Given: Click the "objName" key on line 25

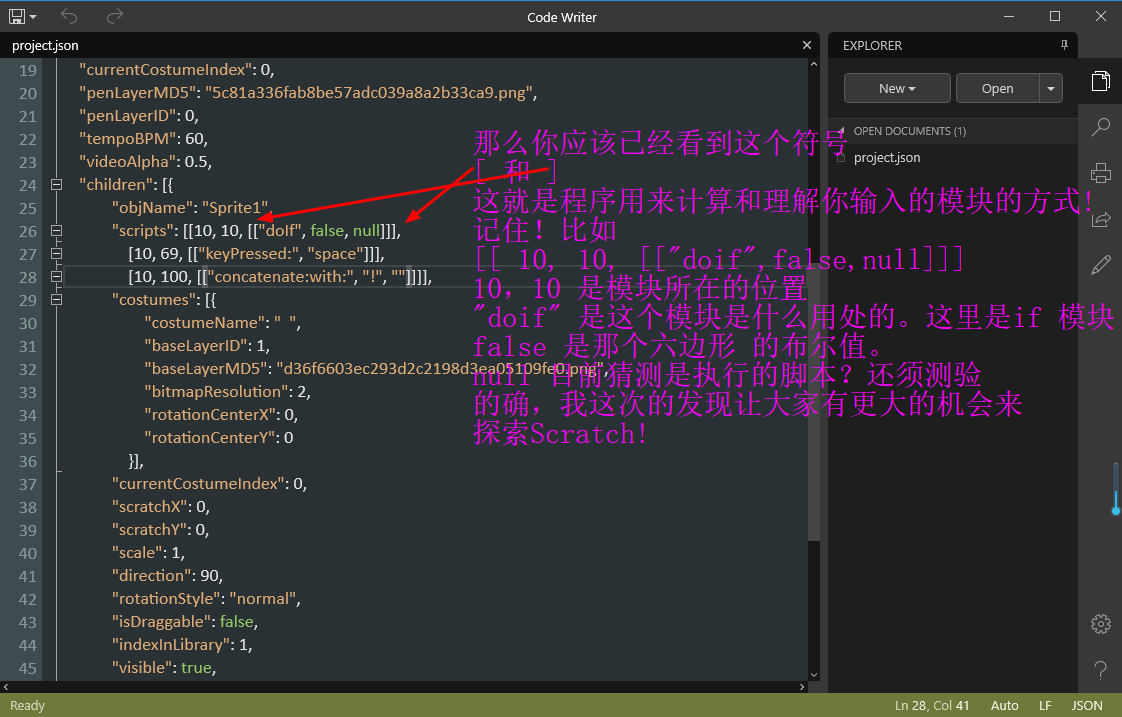Looking at the screenshot, I should click(152, 208).
